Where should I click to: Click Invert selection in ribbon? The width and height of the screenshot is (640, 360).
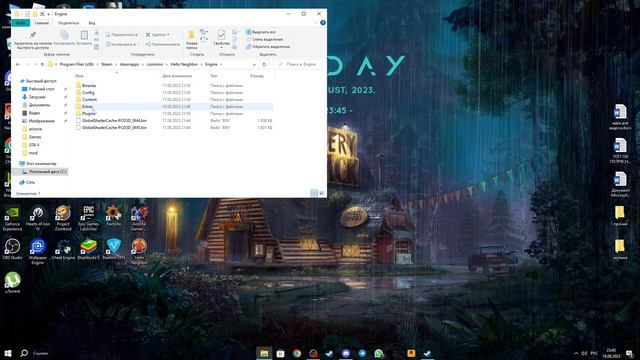tap(268, 47)
